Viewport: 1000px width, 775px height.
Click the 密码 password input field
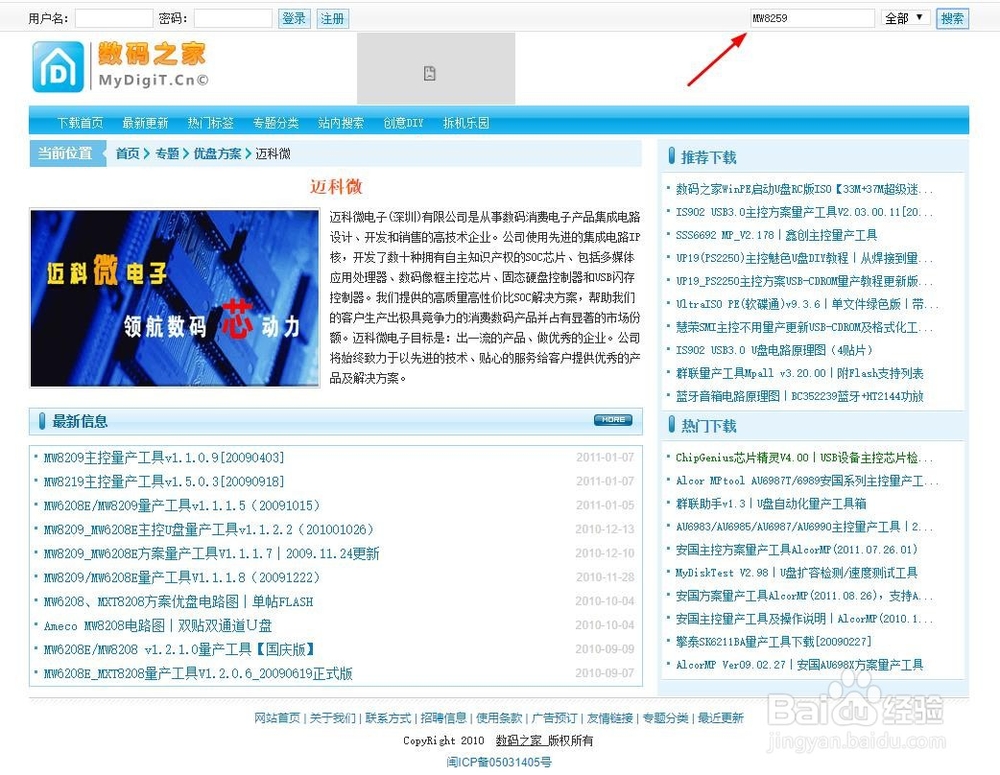click(233, 18)
